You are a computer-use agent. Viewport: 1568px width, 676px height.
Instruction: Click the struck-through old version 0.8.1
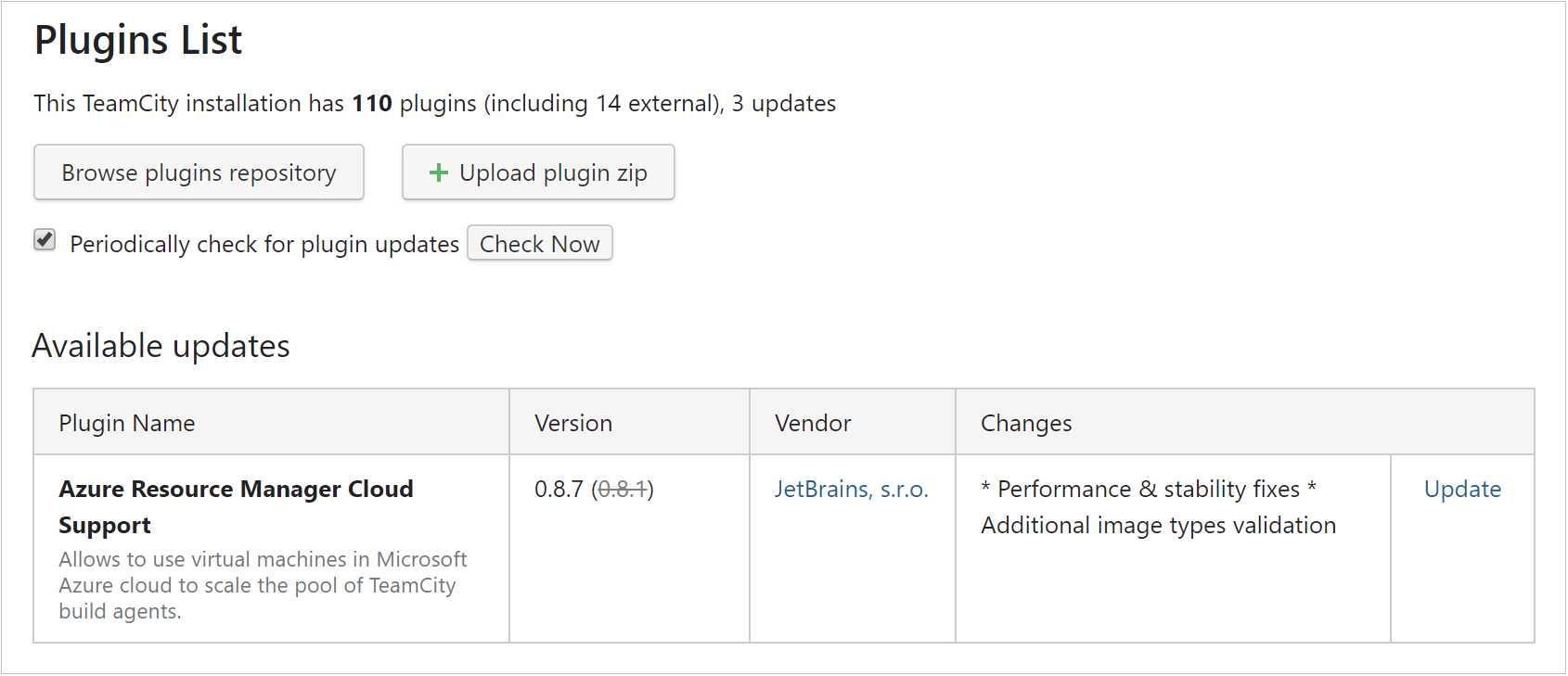click(x=623, y=489)
